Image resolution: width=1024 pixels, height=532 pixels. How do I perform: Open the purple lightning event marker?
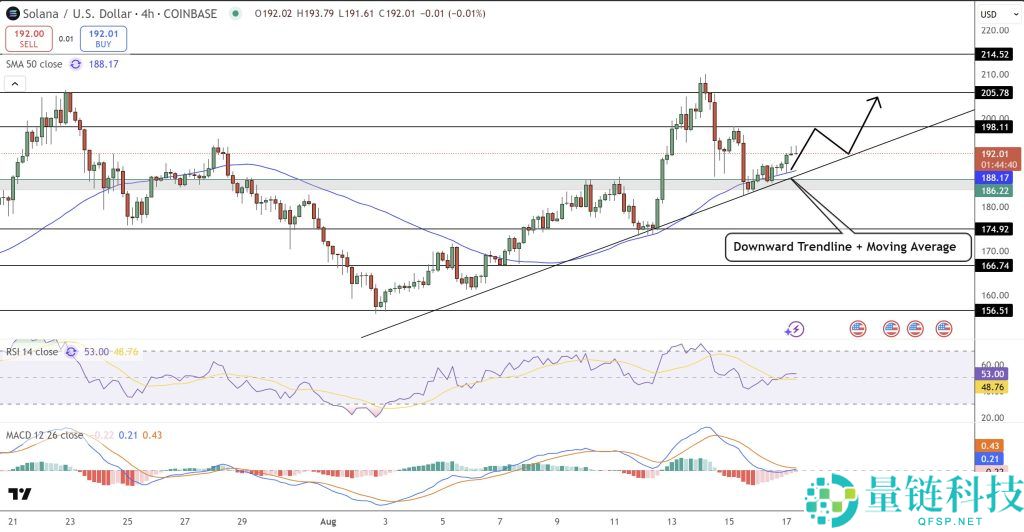point(795,328)
